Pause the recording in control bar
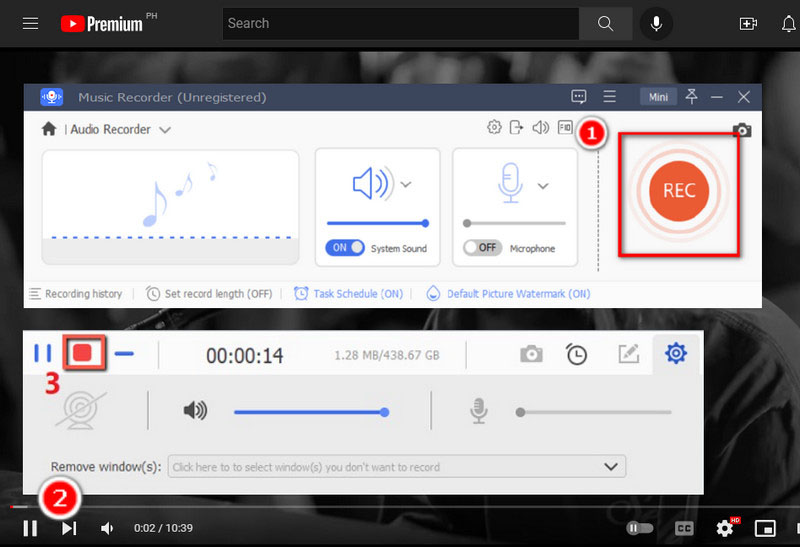800x547 pixels. click(43, 353)
